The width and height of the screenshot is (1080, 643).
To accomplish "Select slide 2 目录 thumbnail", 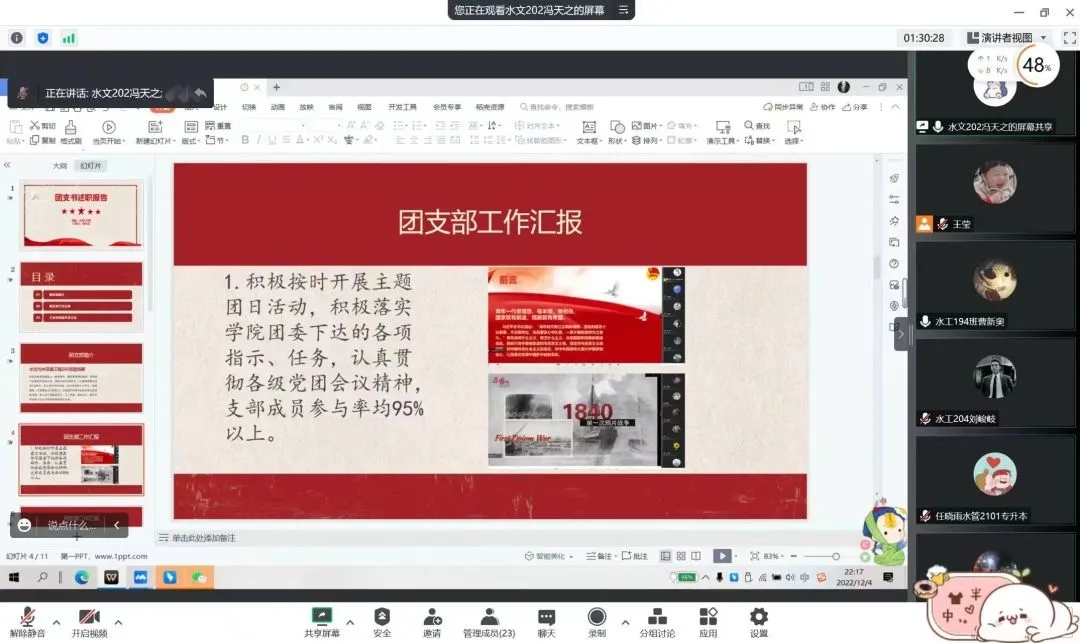I will tap(81, 296).
